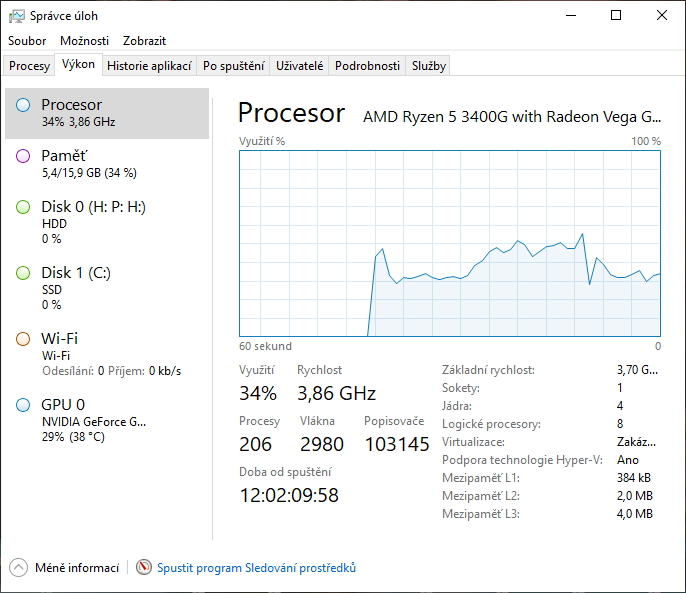Open the Zobrazit menu
Image resolution: width=686 pixels, height=593 pixels.
pyautogui.click(x=144, y=41)
